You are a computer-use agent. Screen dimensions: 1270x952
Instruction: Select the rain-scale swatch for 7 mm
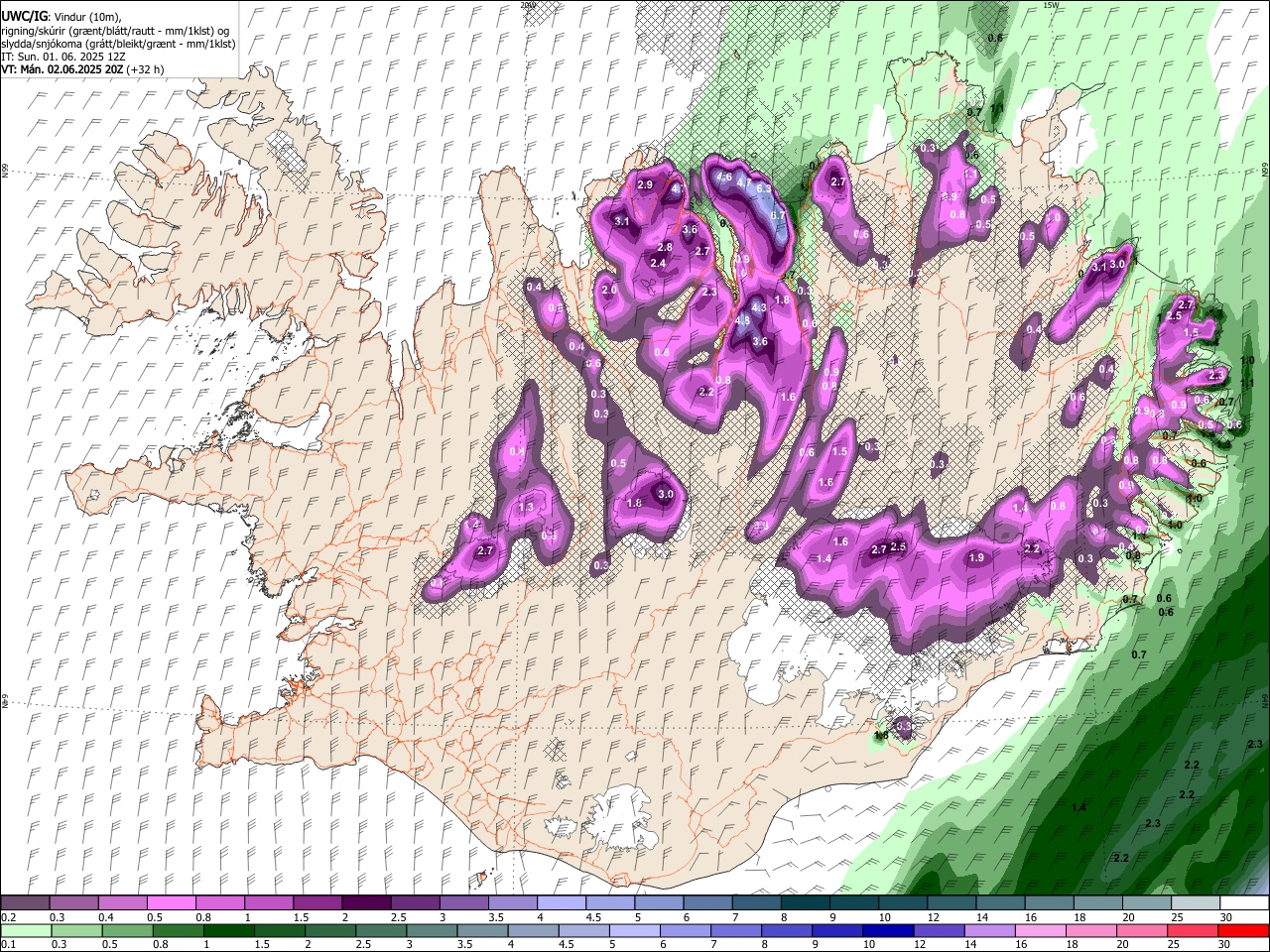[736, 931]
